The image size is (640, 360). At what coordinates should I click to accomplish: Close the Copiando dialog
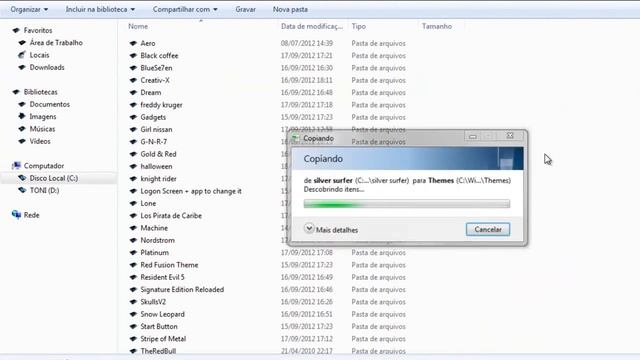coord(510,136)
